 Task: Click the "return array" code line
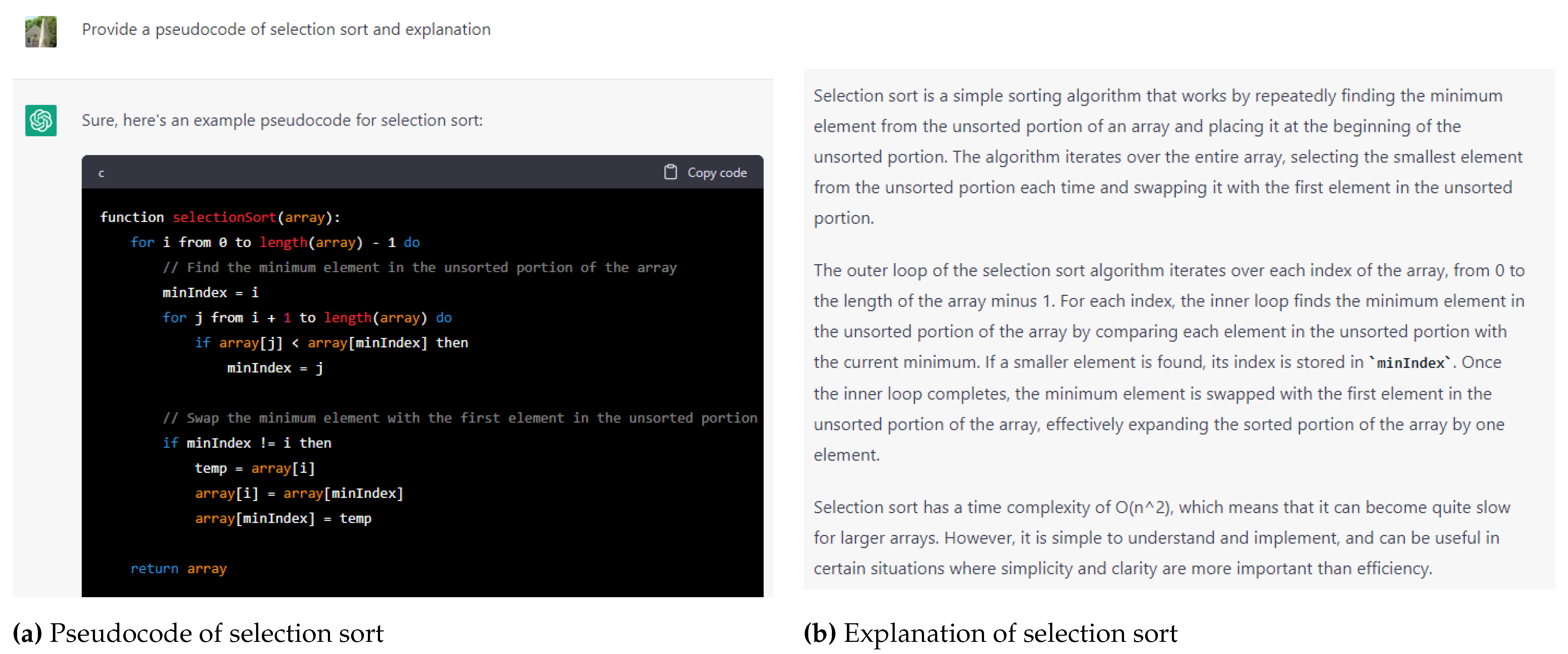click(x=178, y=568)
